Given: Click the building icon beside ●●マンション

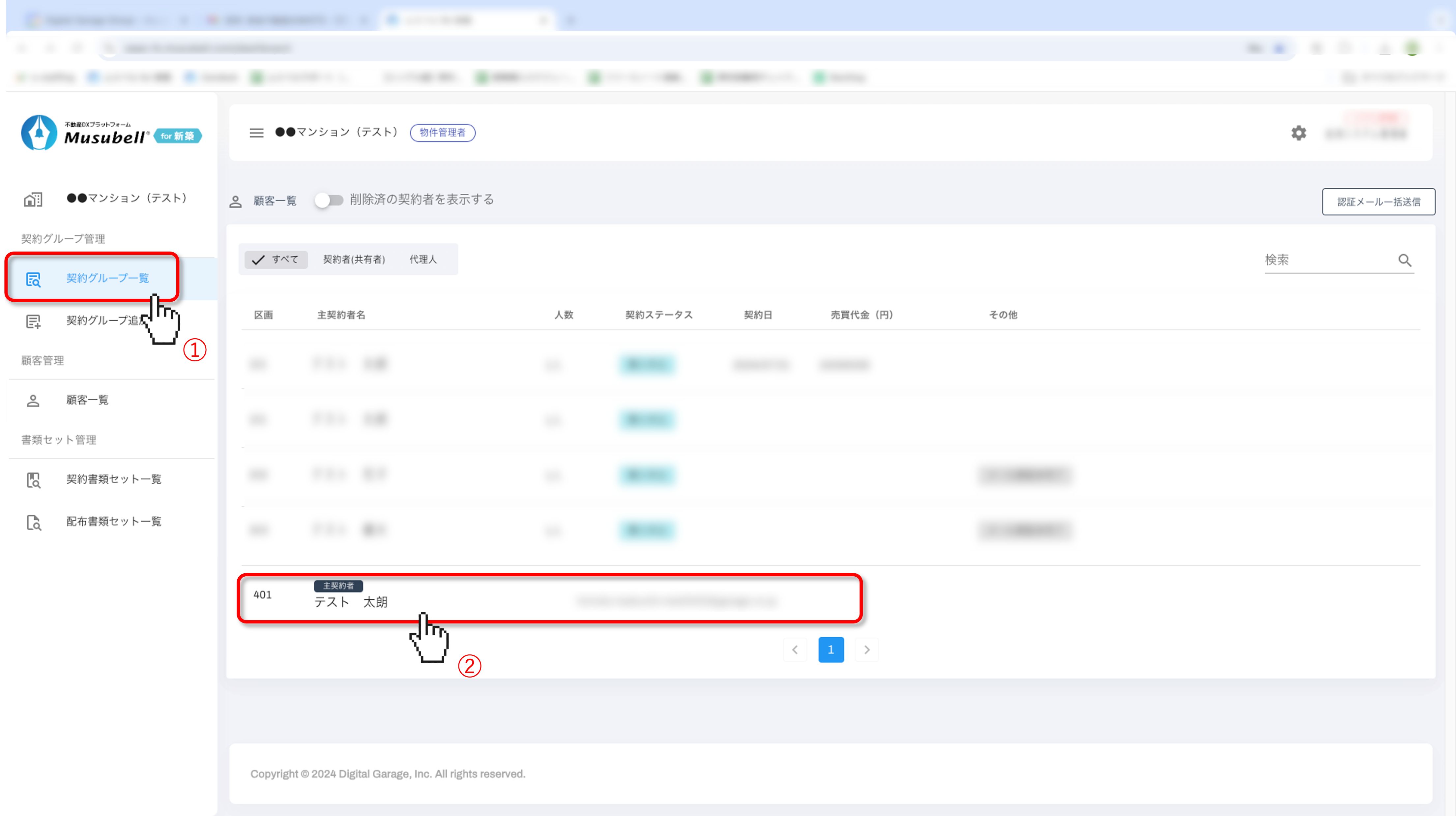Looking at the screenshot, I should pos(33,199).
